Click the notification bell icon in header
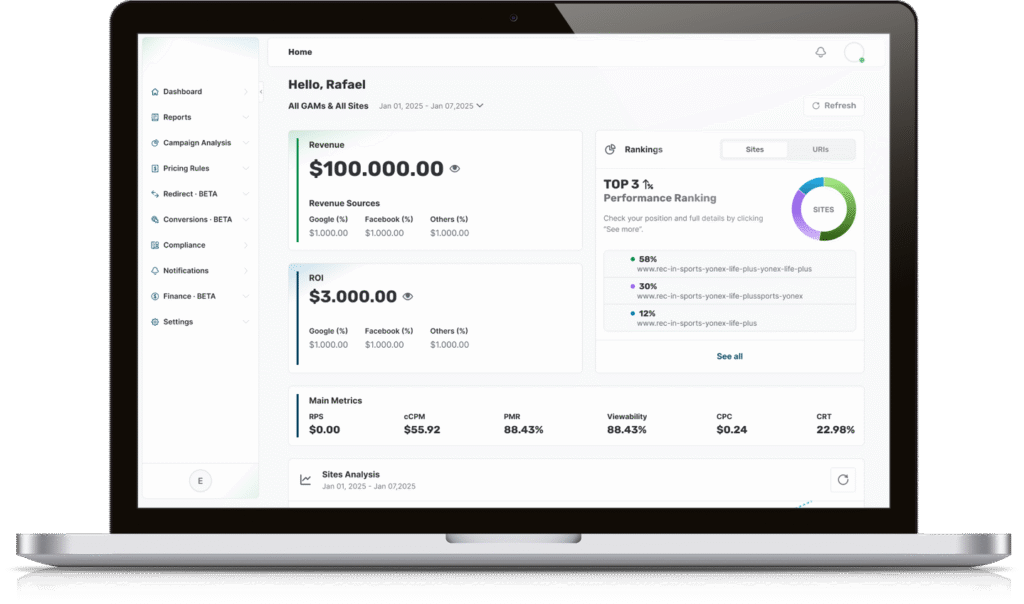The width and height of the screenshot is (1024, 604). pos(821,52)
